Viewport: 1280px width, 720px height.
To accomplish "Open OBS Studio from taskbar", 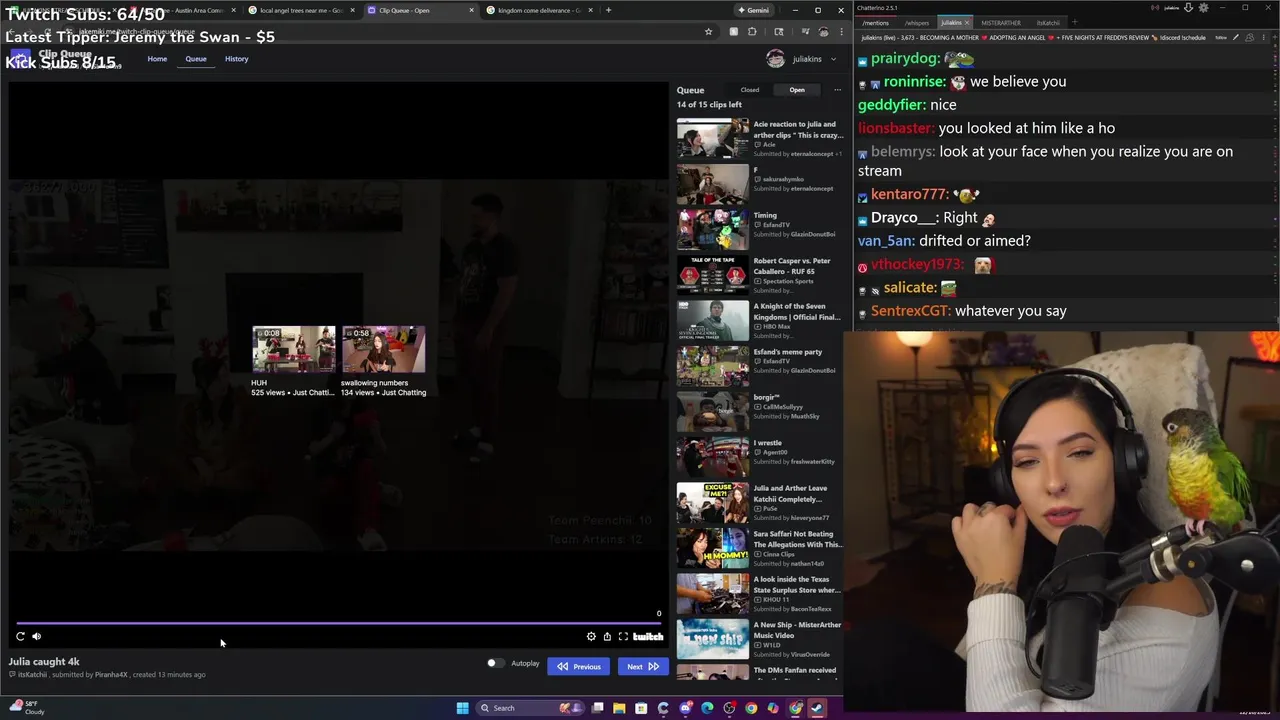I will 730,708.
